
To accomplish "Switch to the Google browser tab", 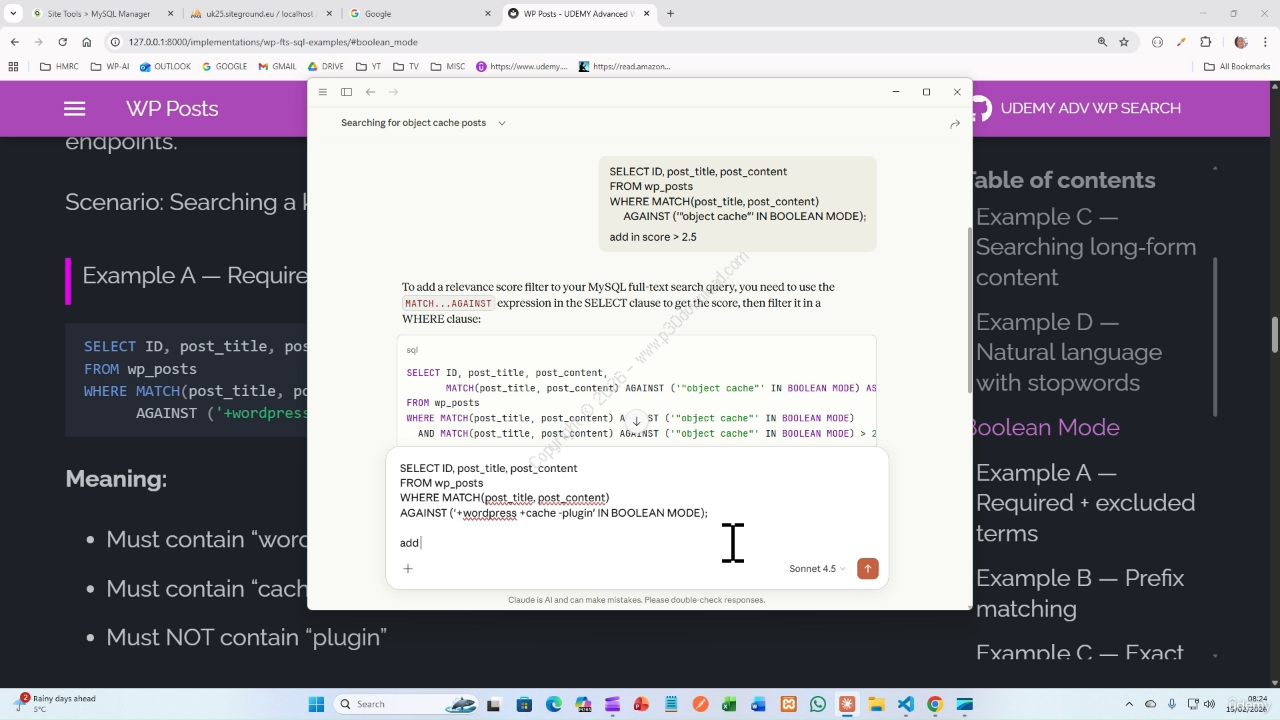I will (415, 14).
